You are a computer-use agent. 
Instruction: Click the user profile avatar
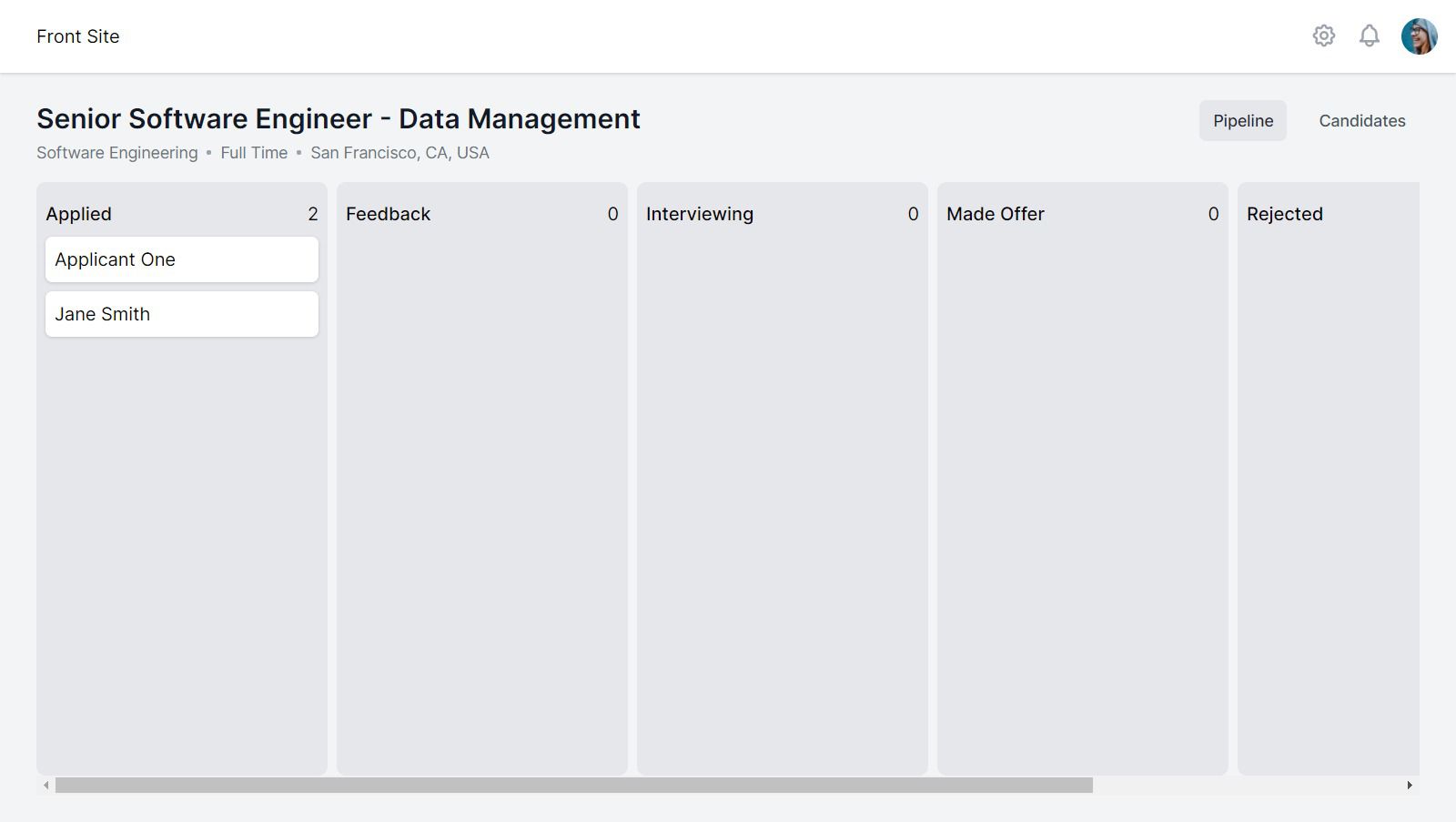click(x=1417, y=36)
